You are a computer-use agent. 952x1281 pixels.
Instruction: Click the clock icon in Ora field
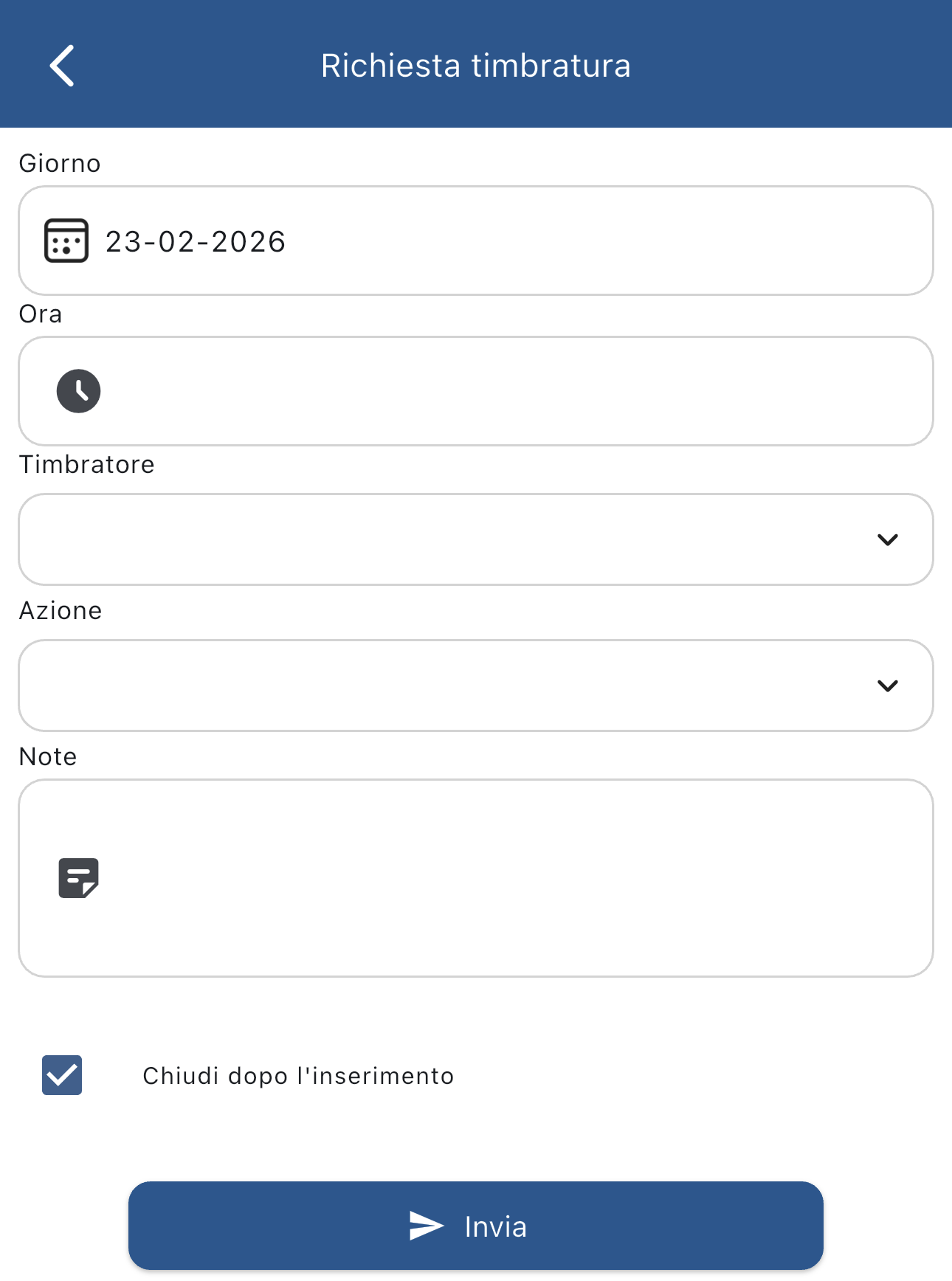point(79,391)
